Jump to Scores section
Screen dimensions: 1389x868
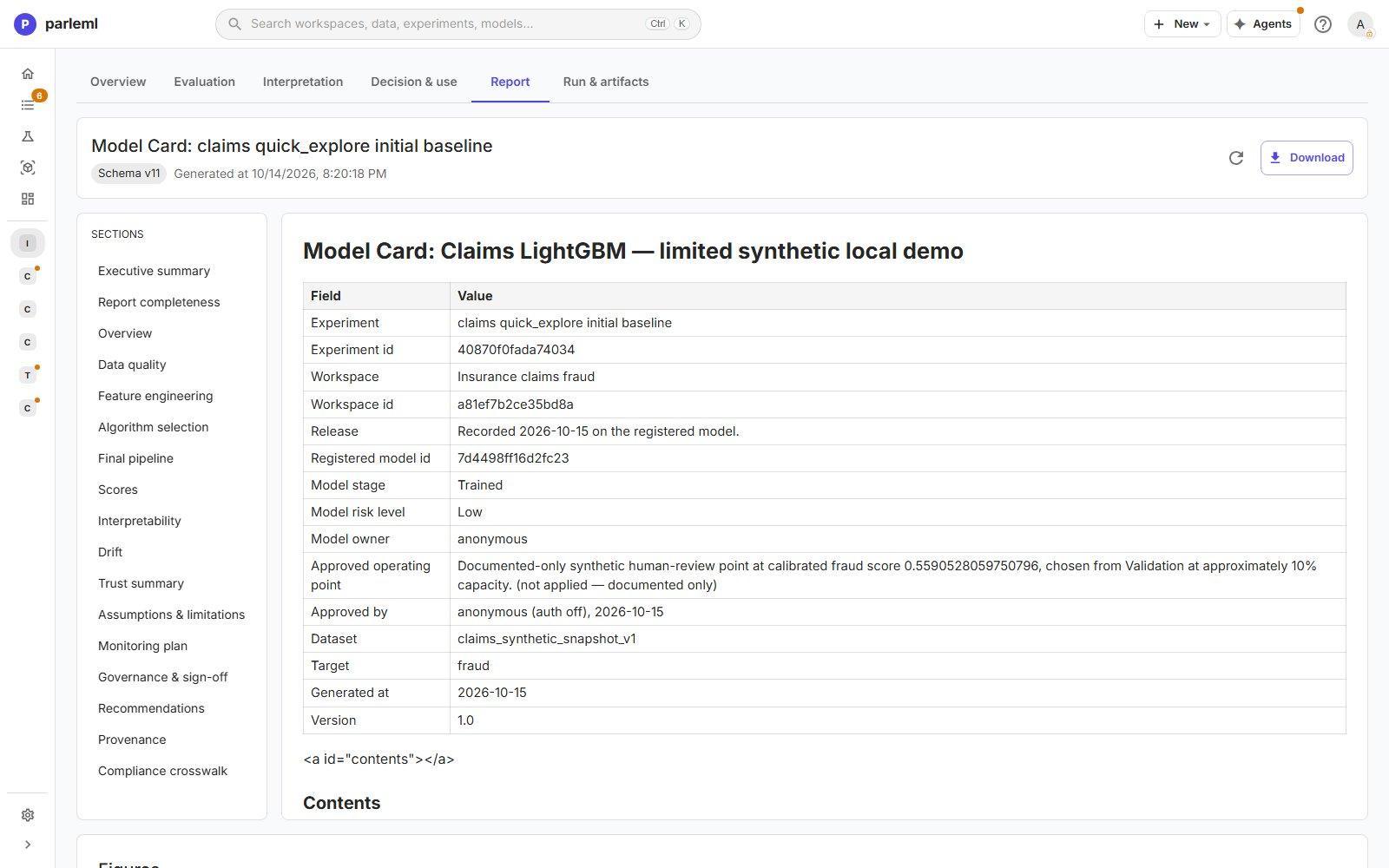(x=118, y=490)
